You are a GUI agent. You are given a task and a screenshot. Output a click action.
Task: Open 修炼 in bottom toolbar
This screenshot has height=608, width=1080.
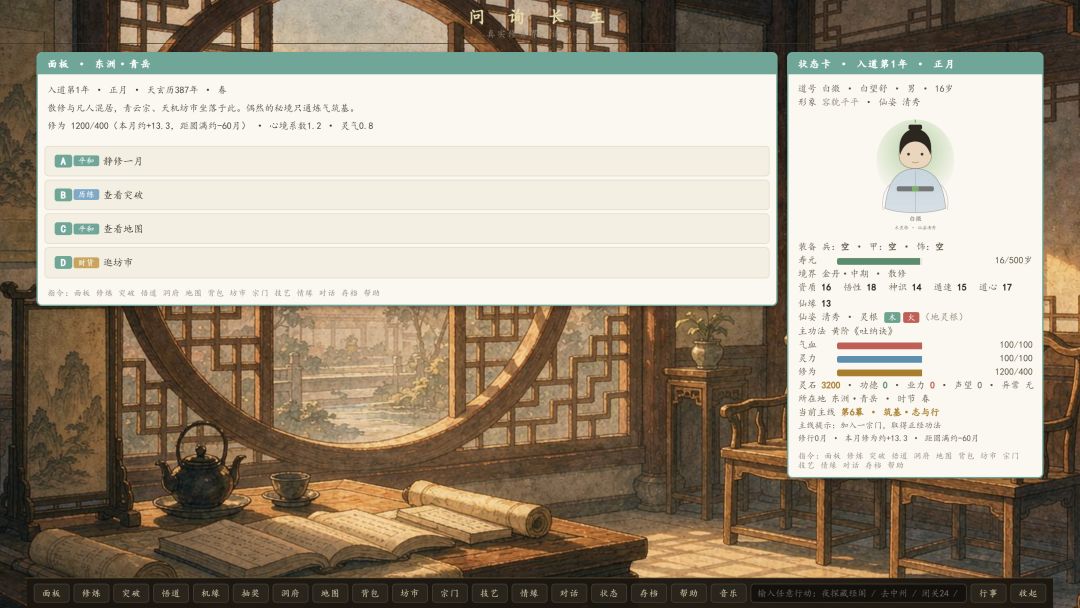91,593
